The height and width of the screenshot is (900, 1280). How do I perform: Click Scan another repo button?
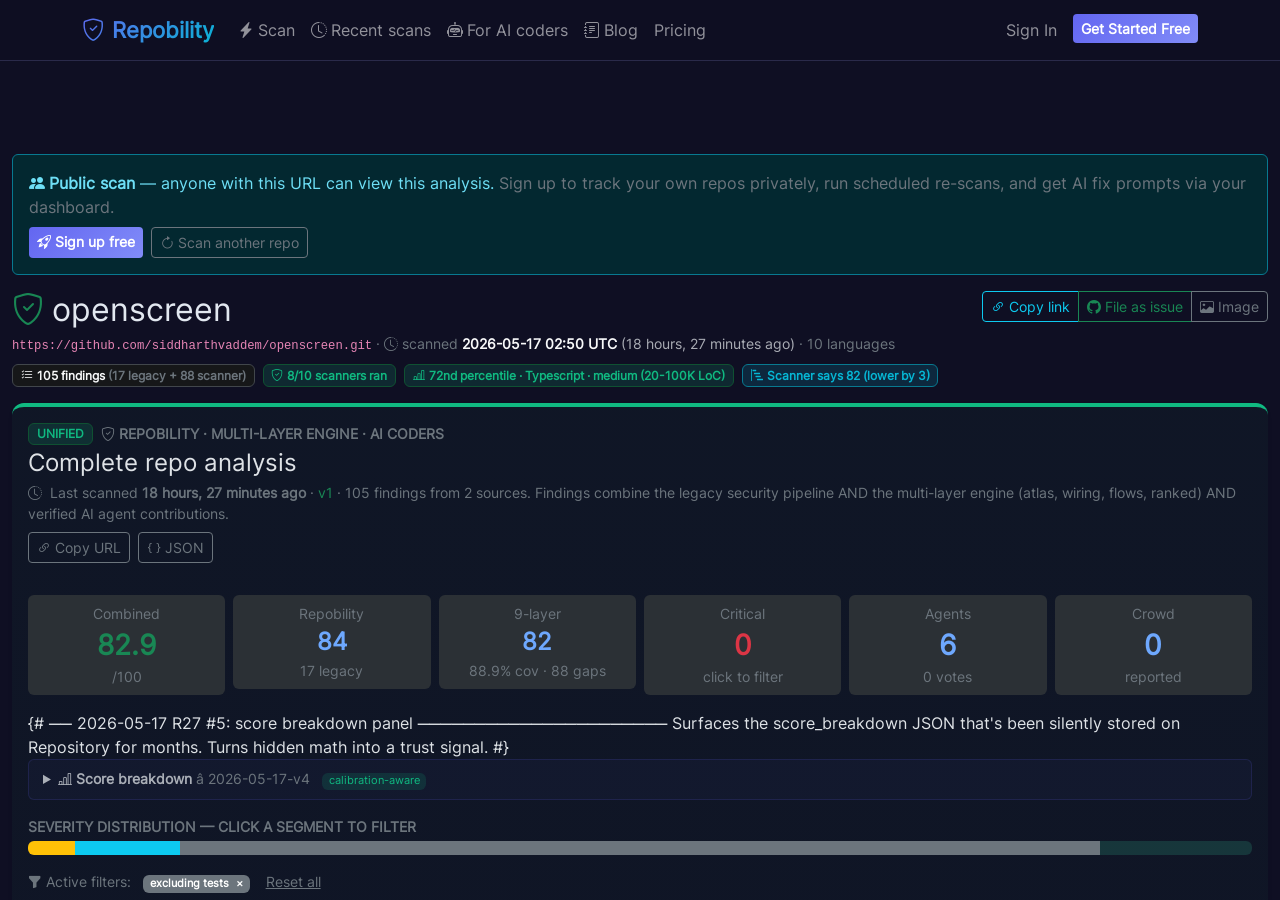click(x=229, y=242)
